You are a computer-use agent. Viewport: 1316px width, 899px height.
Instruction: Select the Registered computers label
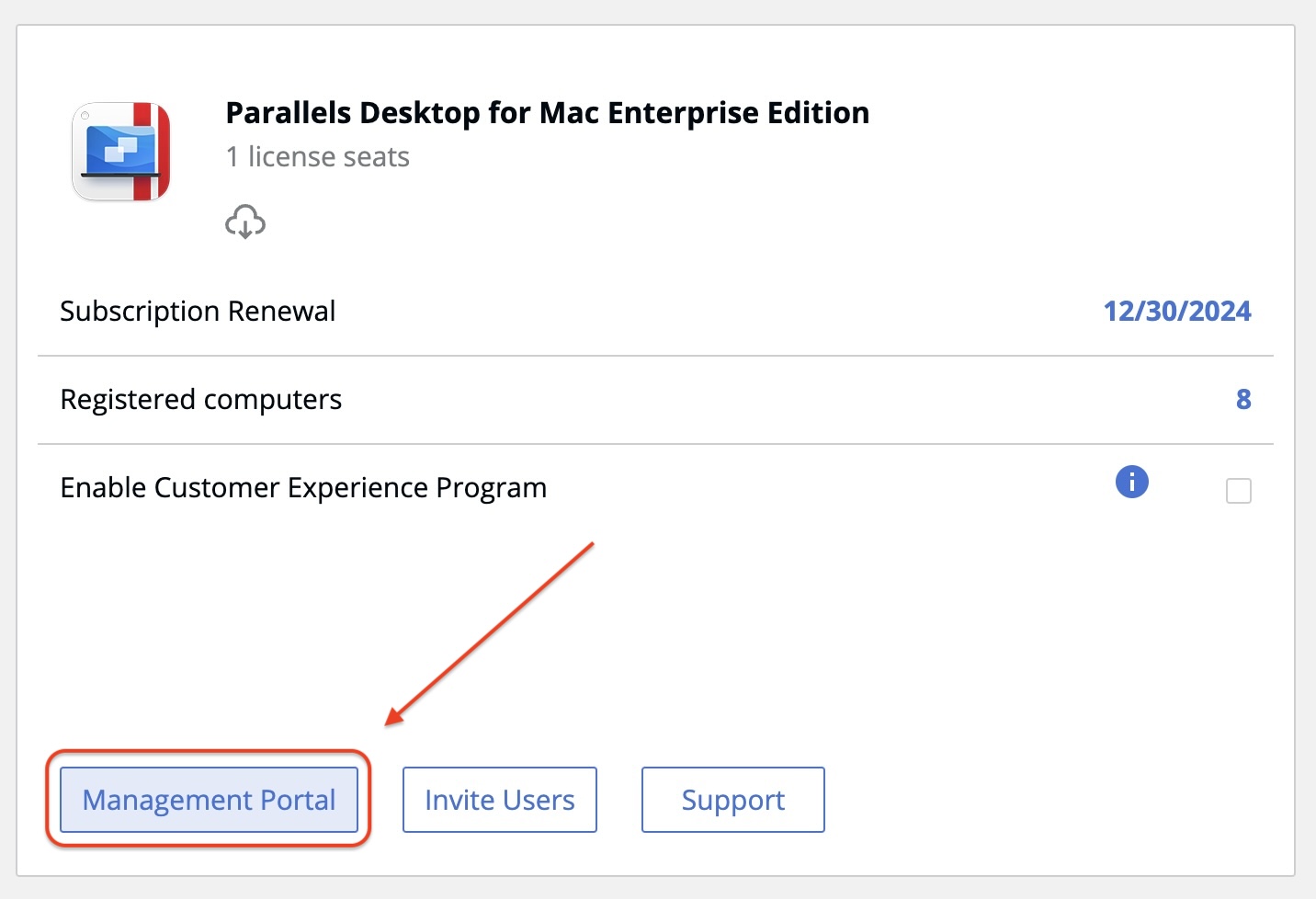click(200, 399)
